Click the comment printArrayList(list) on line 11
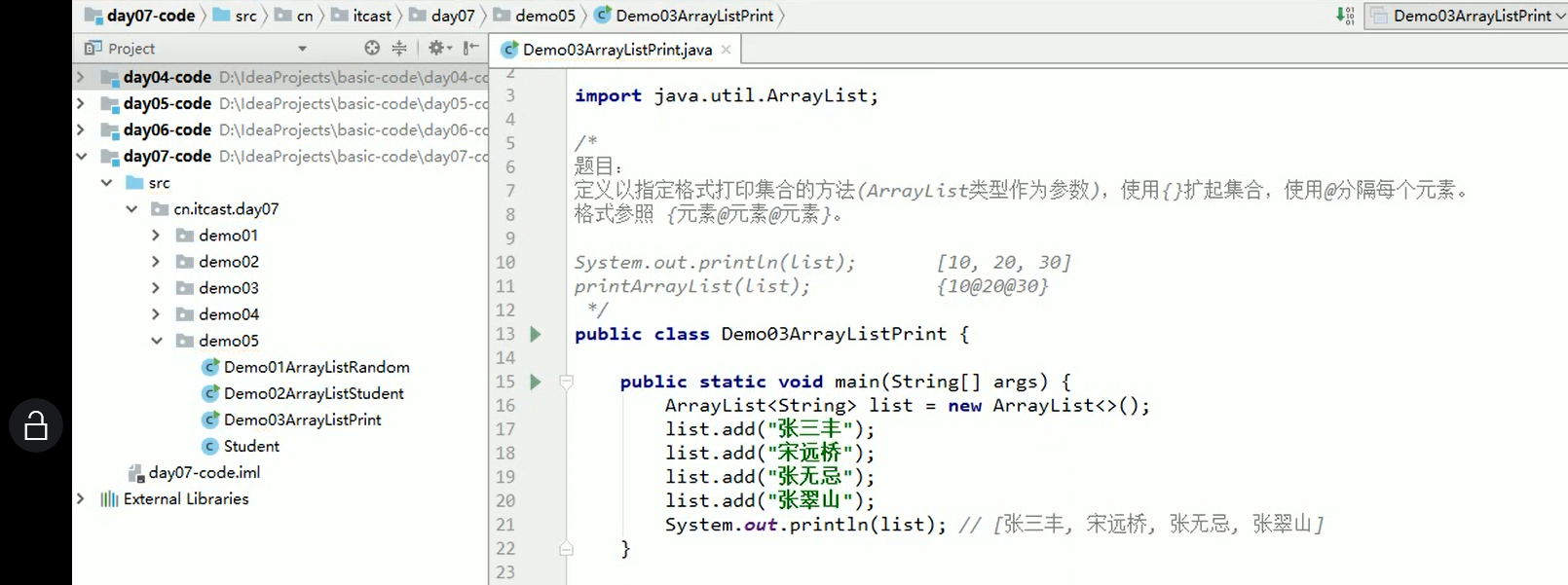 tap(691, 286)
